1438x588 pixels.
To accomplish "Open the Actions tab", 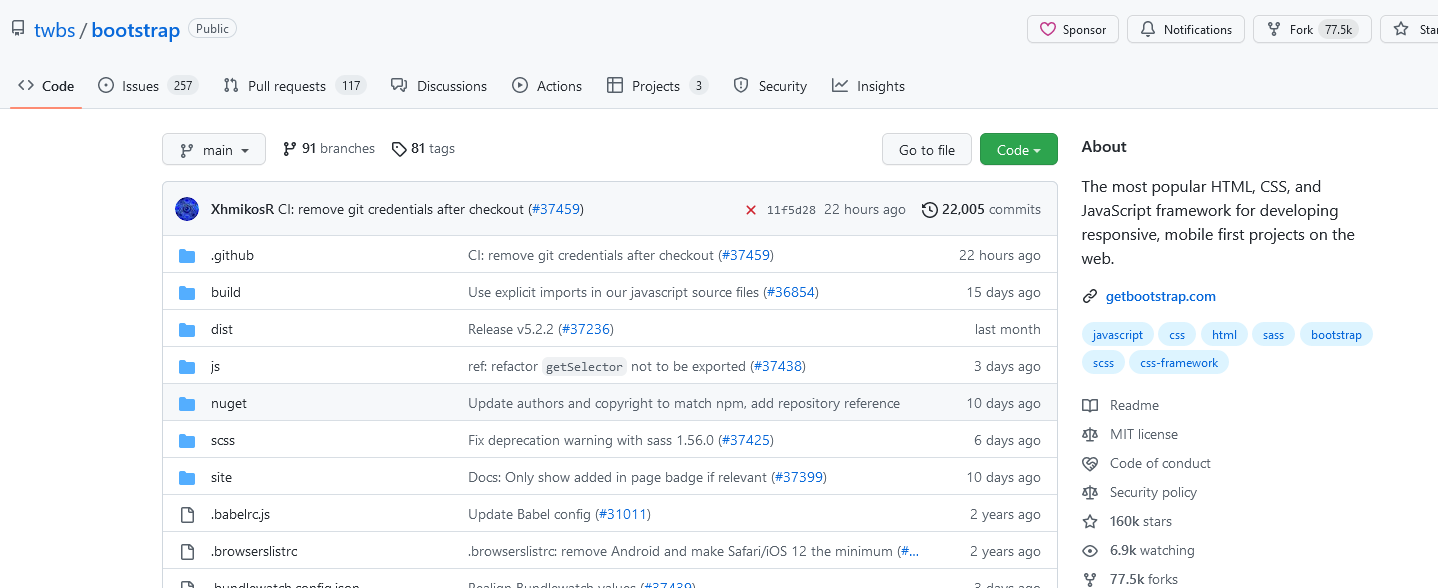I will tap(547, 86).
